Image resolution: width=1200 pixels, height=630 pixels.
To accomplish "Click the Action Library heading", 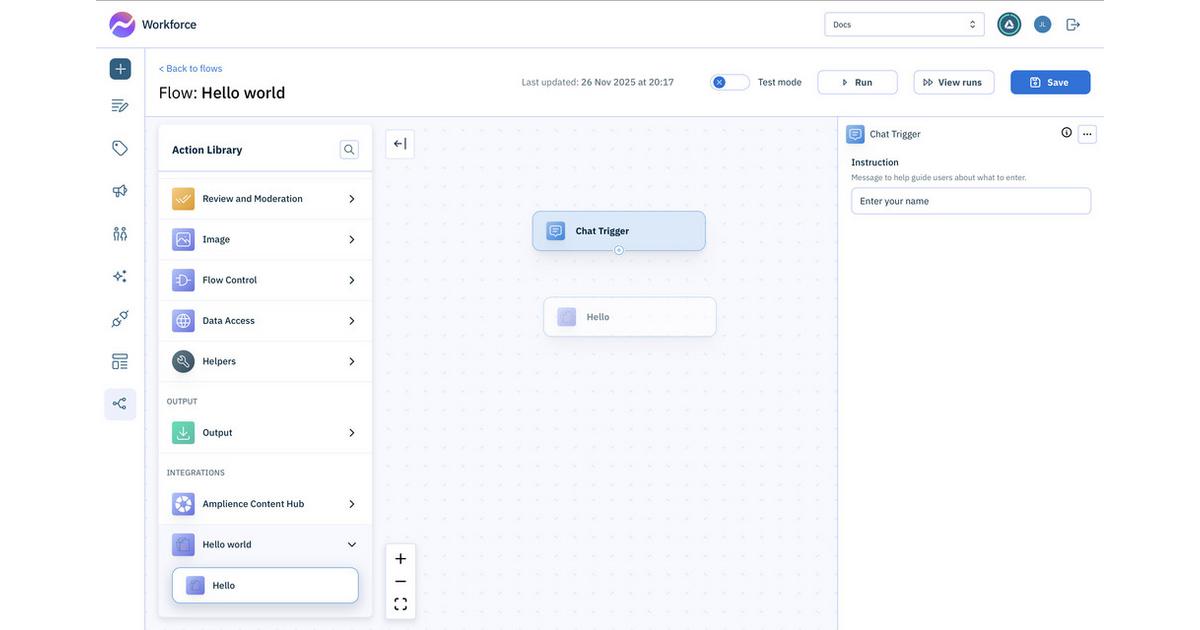I will (207, 150).
